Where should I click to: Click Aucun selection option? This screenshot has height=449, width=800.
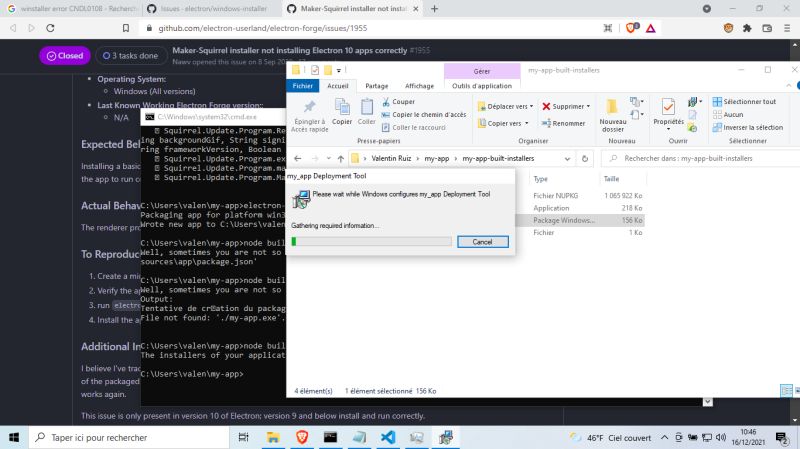(728, 114)
